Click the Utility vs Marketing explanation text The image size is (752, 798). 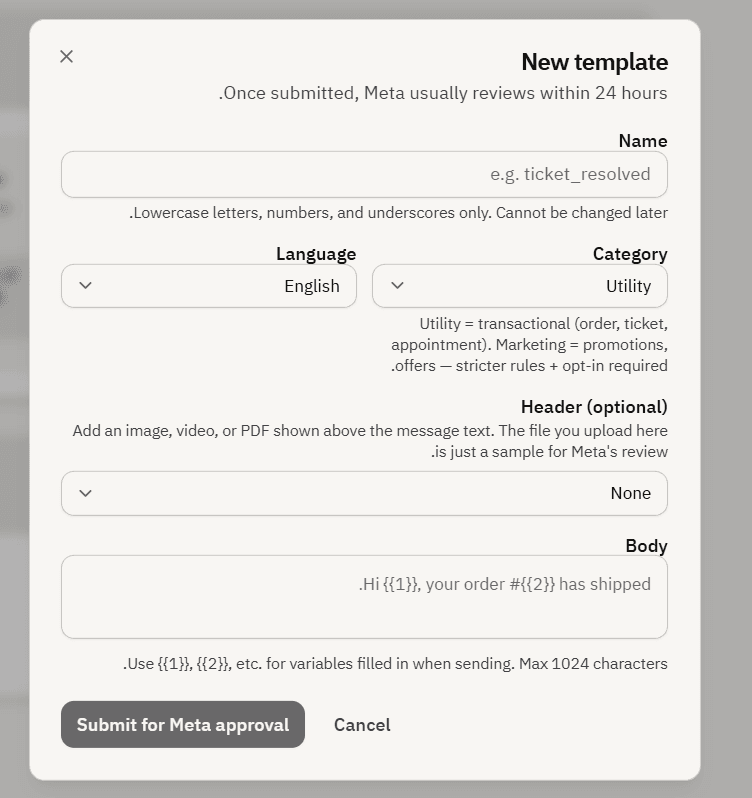pos(529,345)
